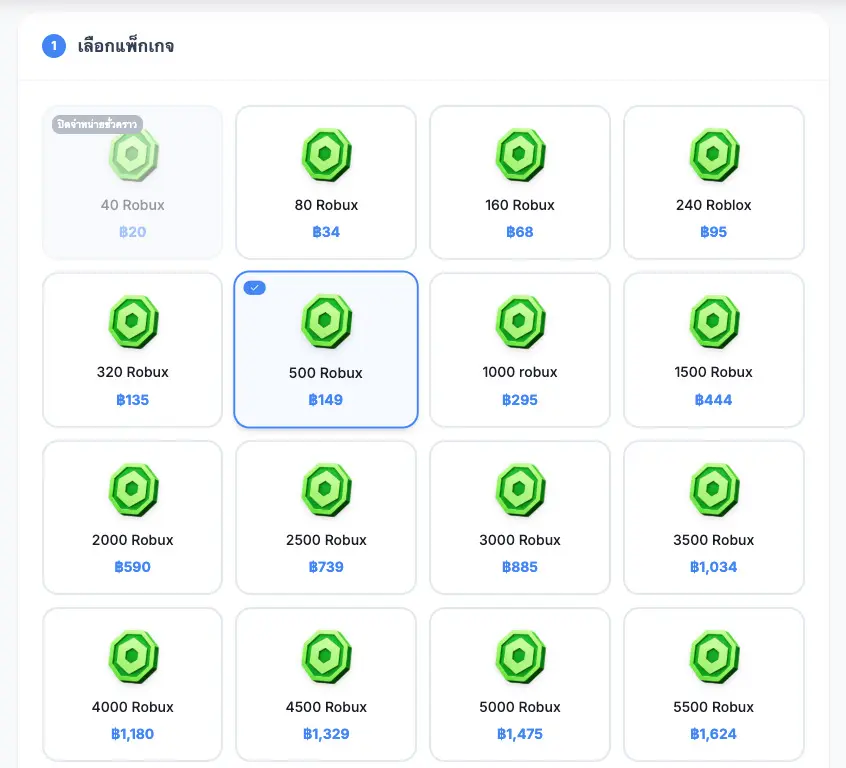
Task: Click the "1000 robux" label
Action: (x=520, y=372)
